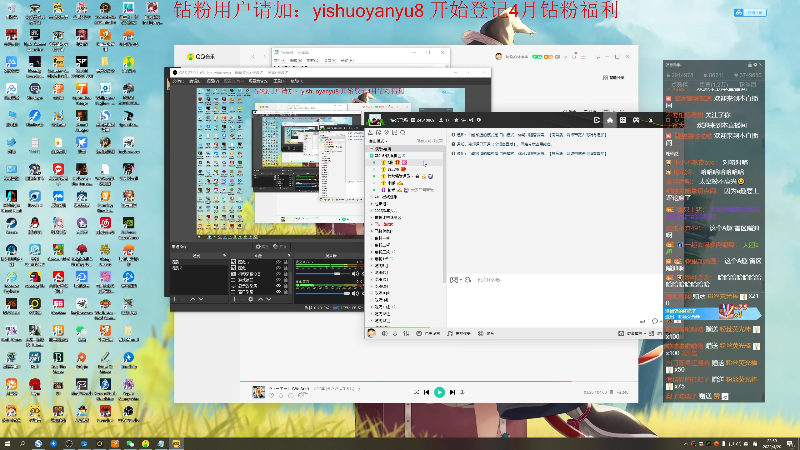
Task: Lock the third OBS source
Action: pyautogui.click(x=286, y=274)
